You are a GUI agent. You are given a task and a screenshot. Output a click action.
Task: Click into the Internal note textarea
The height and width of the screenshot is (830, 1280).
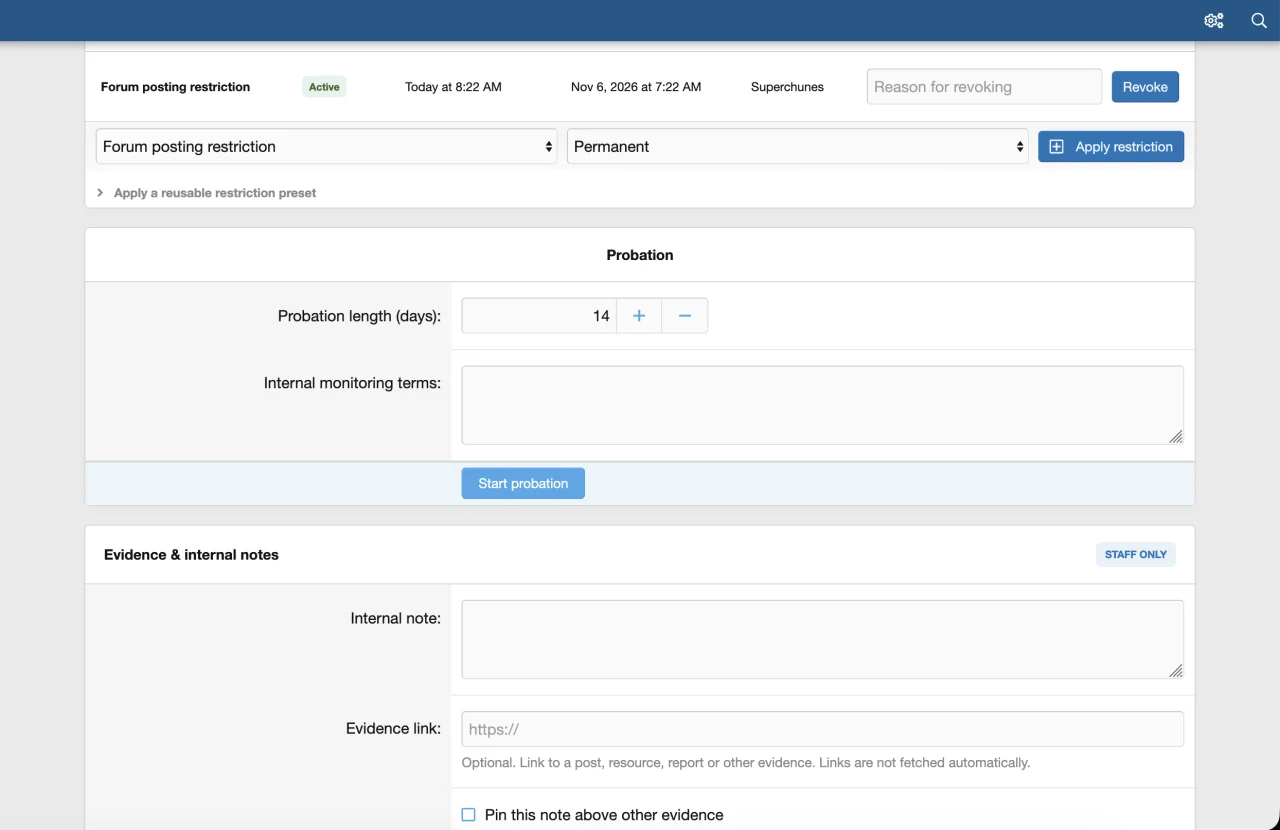pyautogui.click(x=822, y=640)
